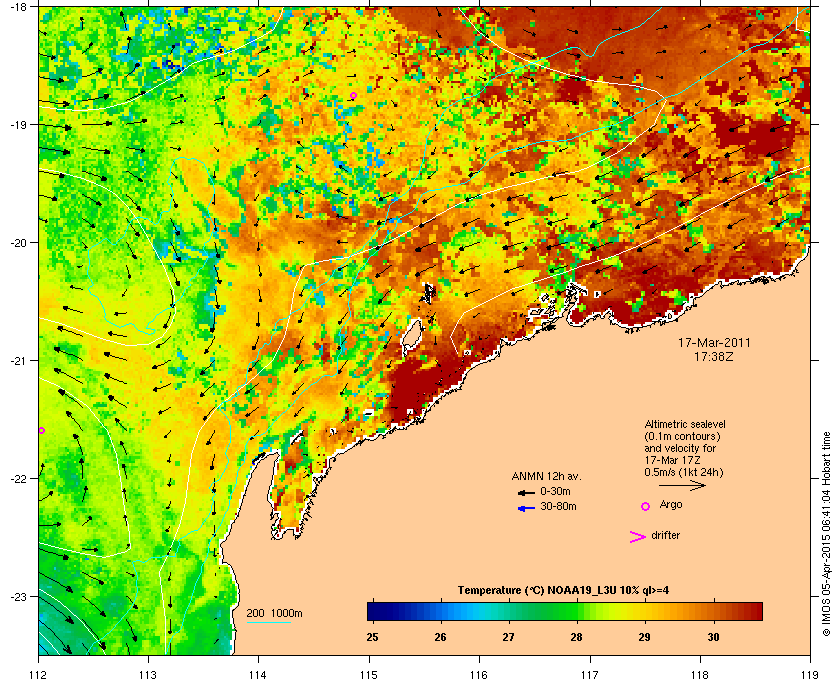Click the 30-80m legend label

pyautogui.click(x=558, y=506)
